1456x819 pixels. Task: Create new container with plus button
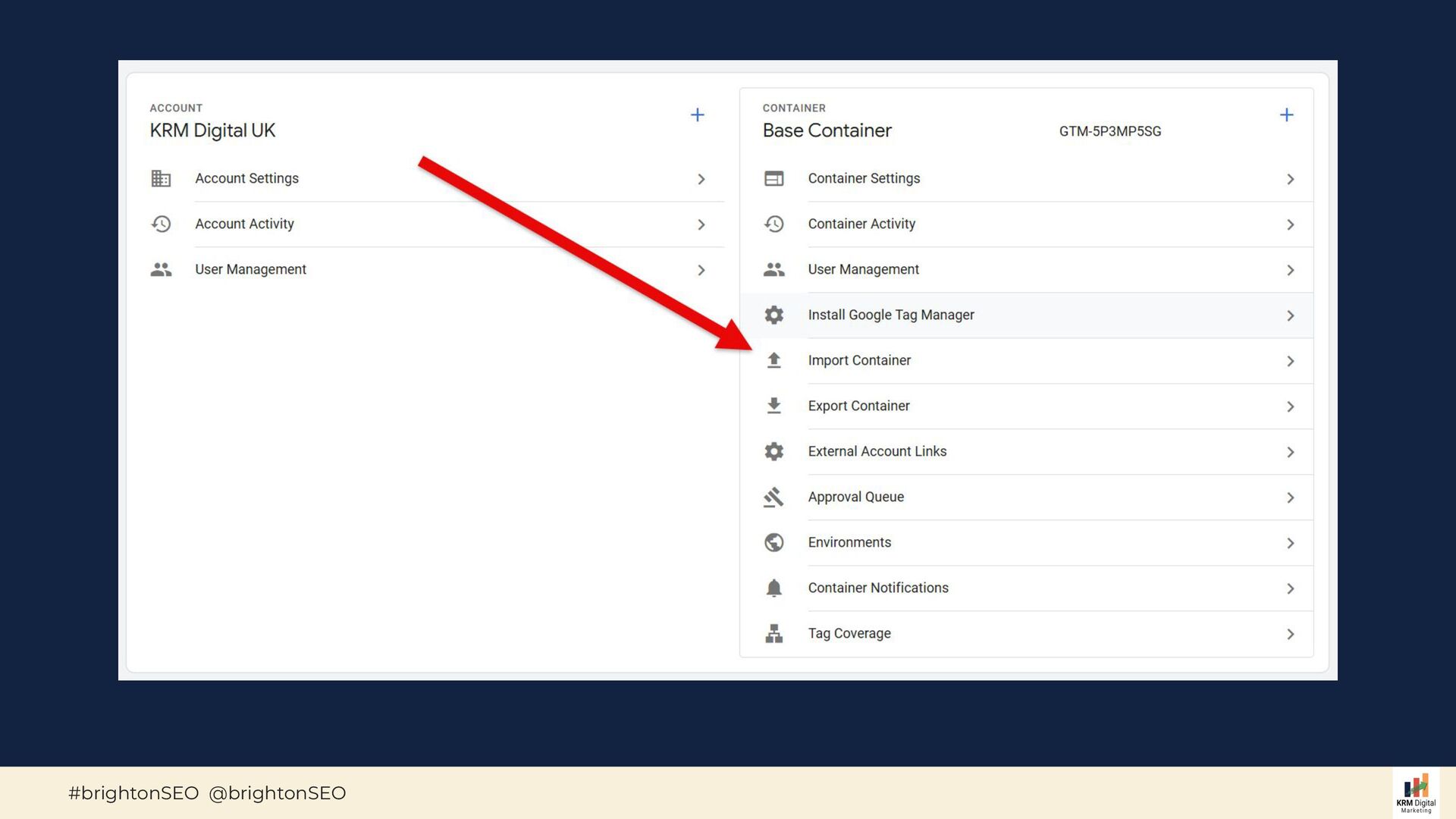(x=1286, y=115)
